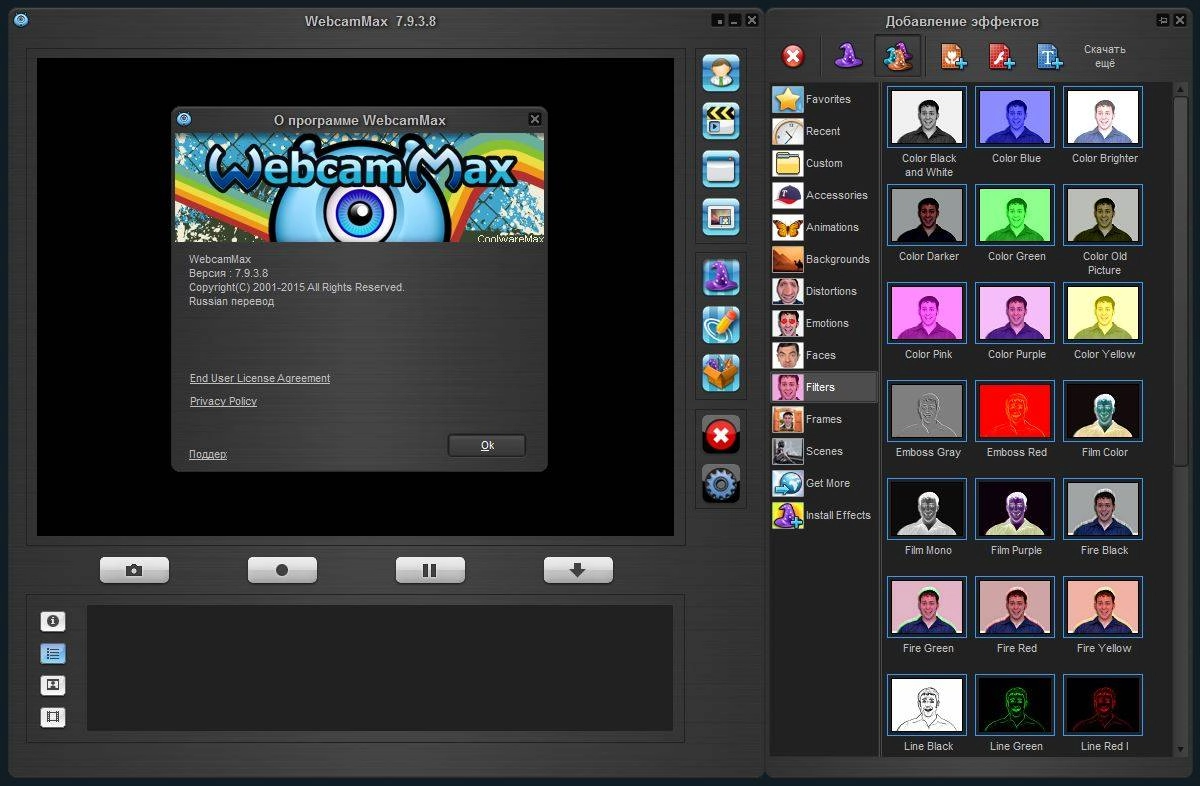Select the film strip video view icon
1200x786 pixels.
click(x=53, y=717)
